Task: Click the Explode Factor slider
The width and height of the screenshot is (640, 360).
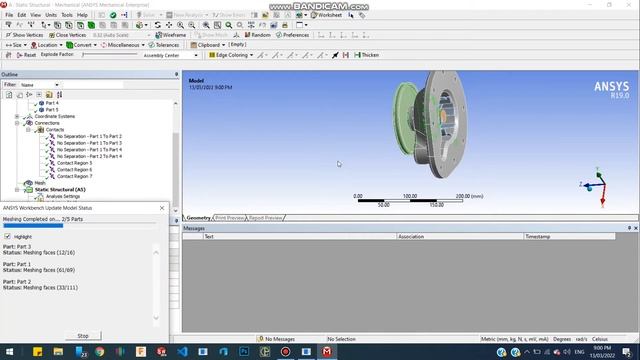Action: 109,54
